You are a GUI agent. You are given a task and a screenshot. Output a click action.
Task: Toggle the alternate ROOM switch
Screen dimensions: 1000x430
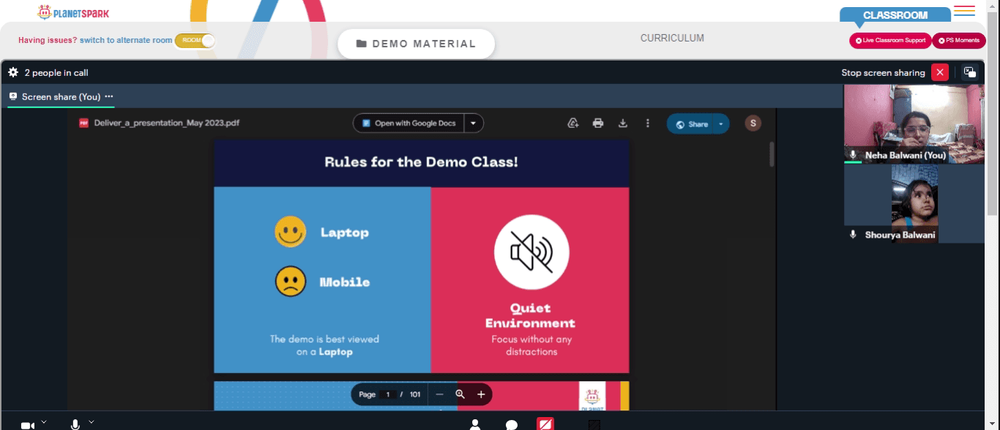(x=195, y=40)
